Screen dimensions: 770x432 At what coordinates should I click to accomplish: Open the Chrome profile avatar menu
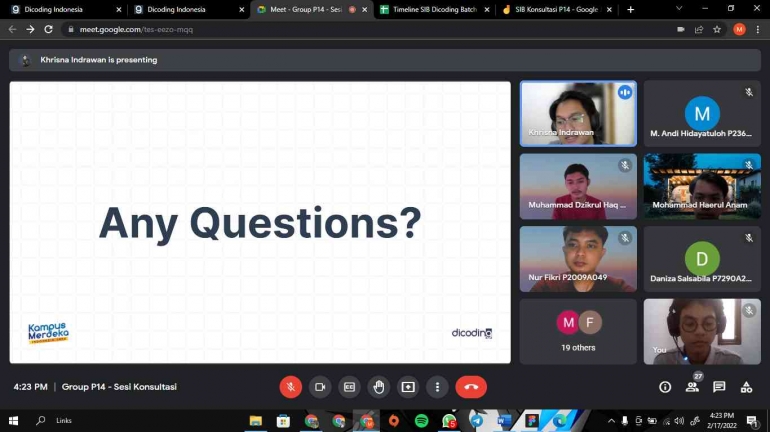point(739,29)
